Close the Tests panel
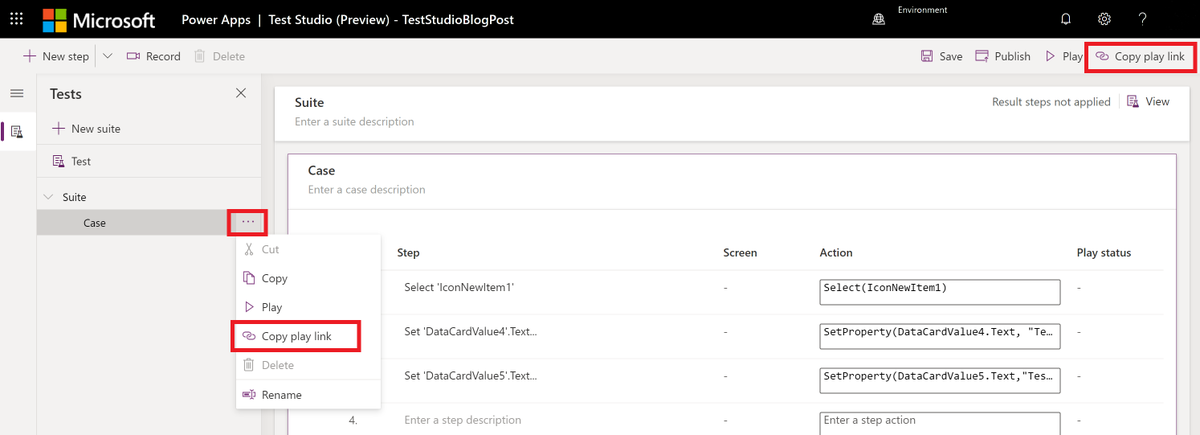 [240, 93]
